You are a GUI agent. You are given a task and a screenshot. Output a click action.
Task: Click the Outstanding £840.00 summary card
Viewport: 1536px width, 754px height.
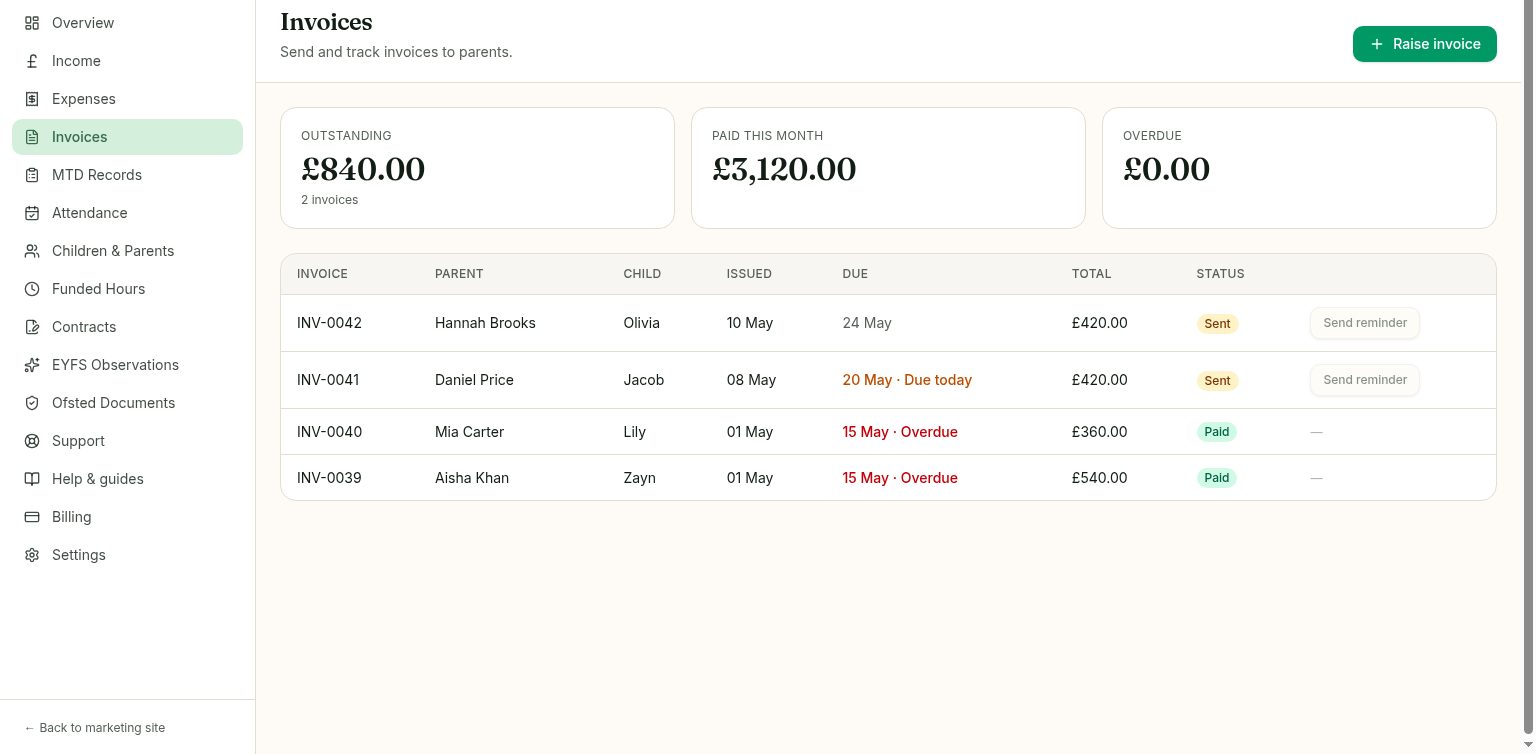[477, 168]
